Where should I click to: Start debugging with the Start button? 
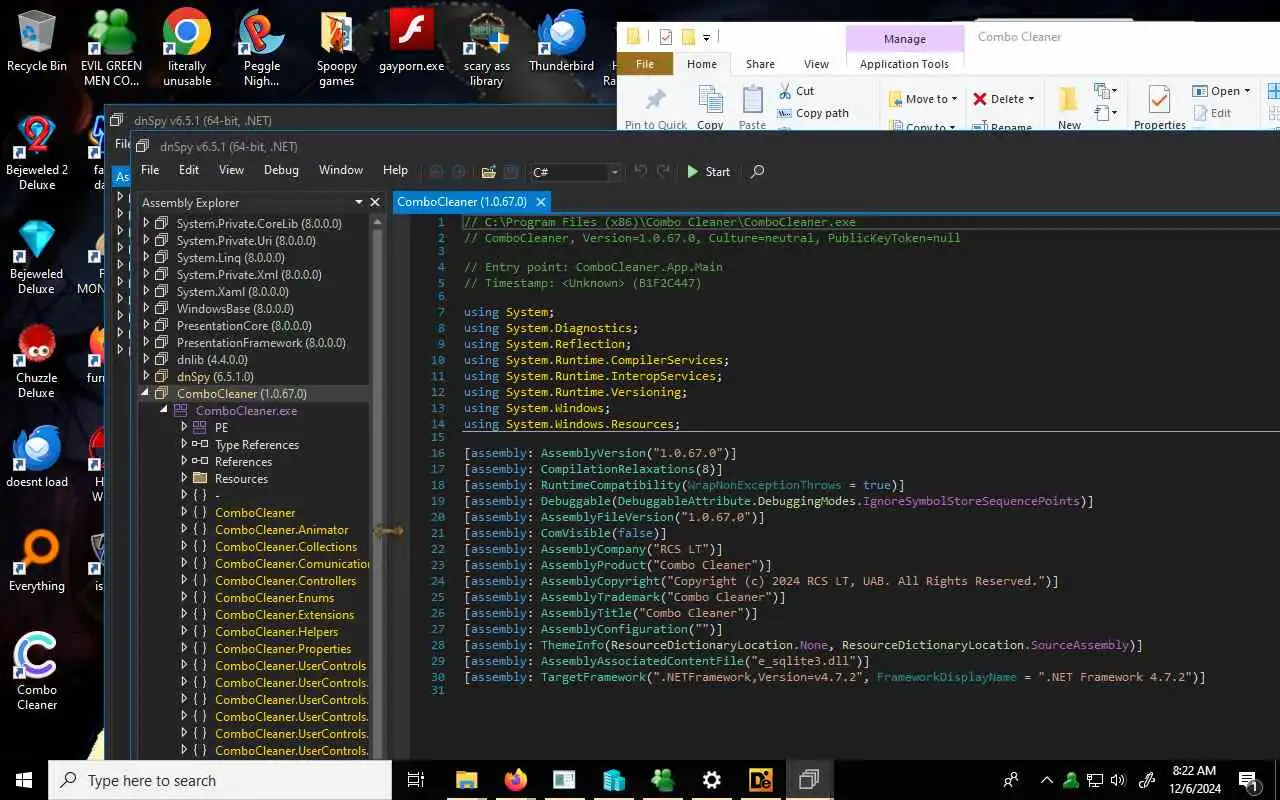point(708,172)
